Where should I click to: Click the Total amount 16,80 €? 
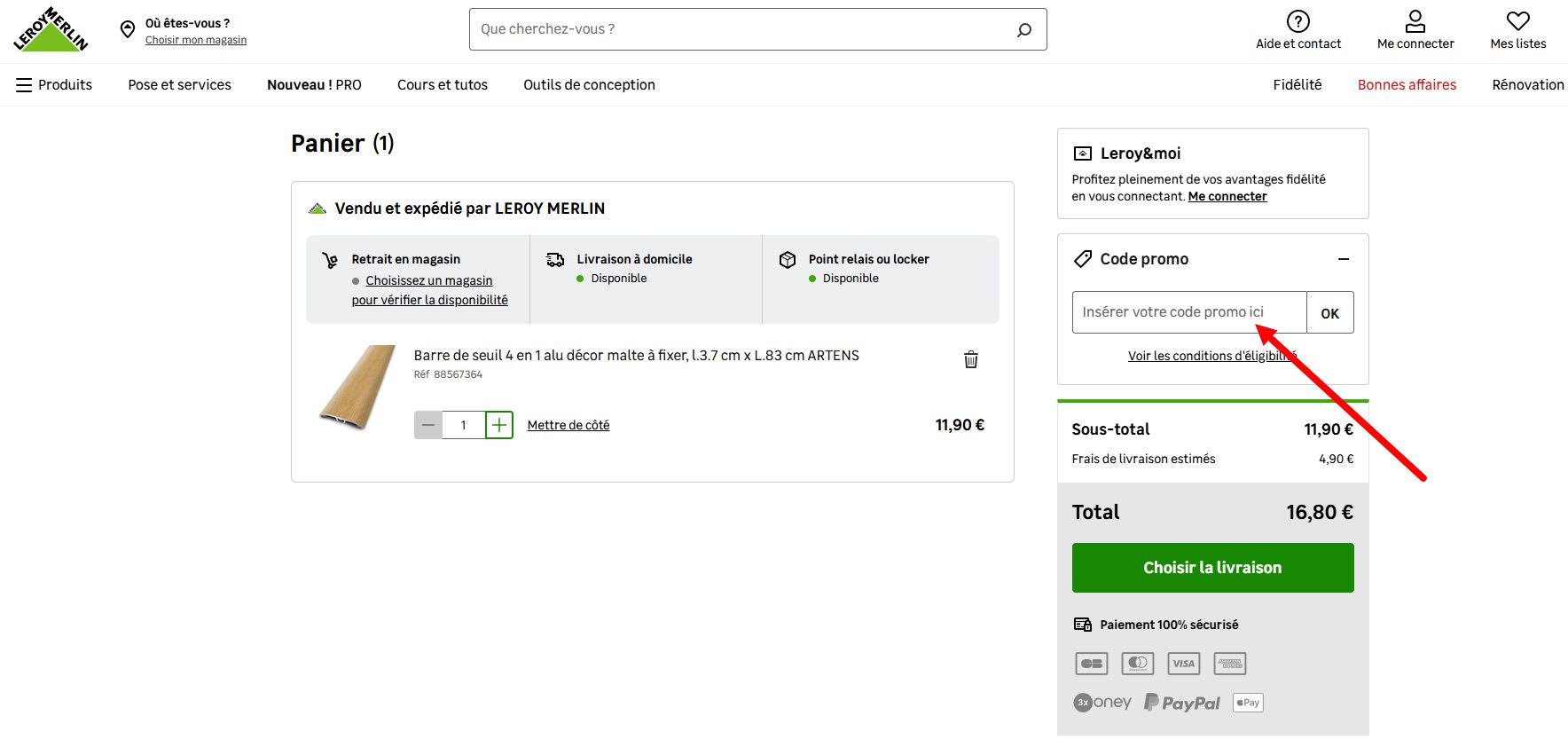(x=1320, y=513)
